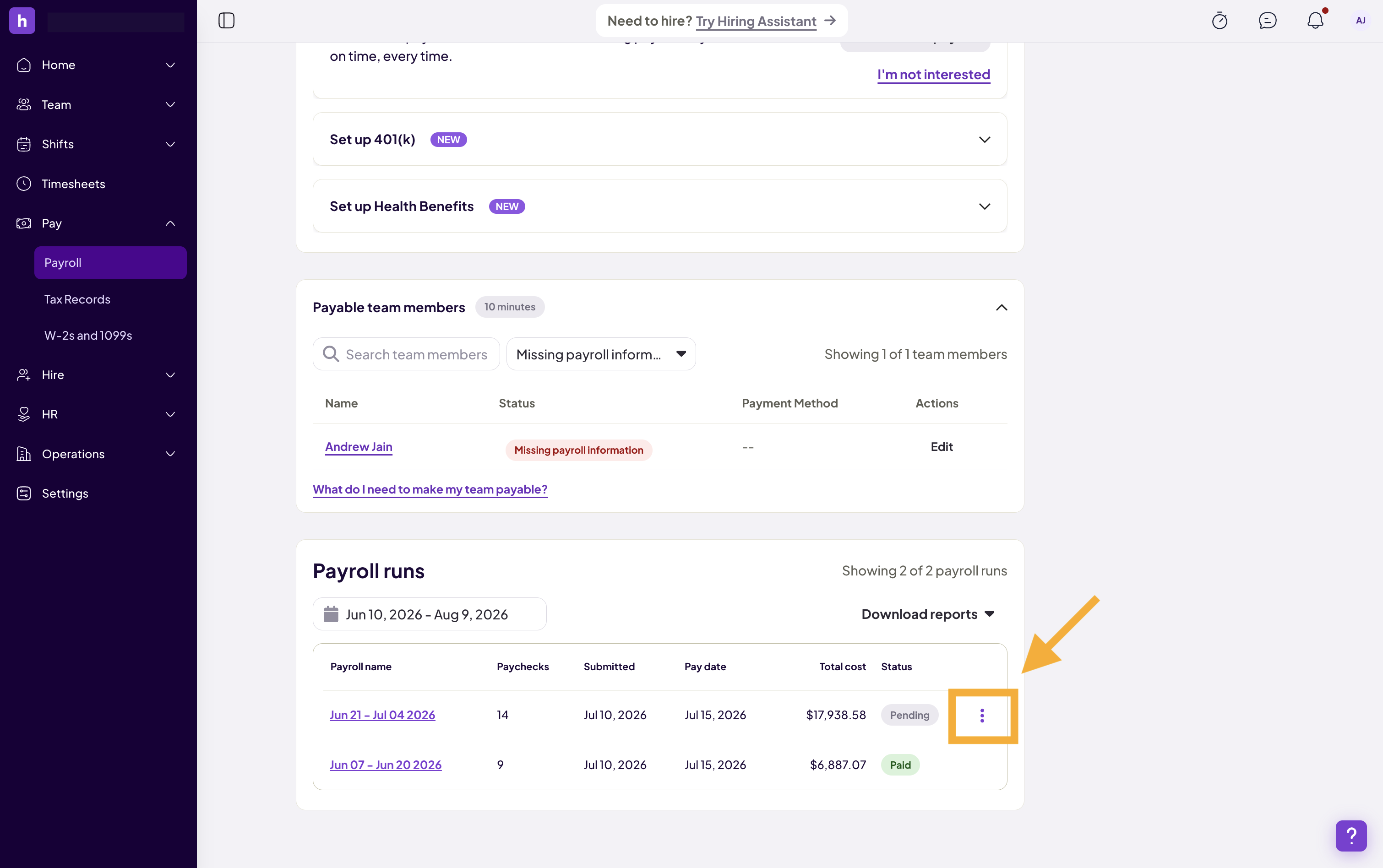The image size is (1383, 868).
Task: Click the Team people icon in sidebar
Action: (23, 104)
